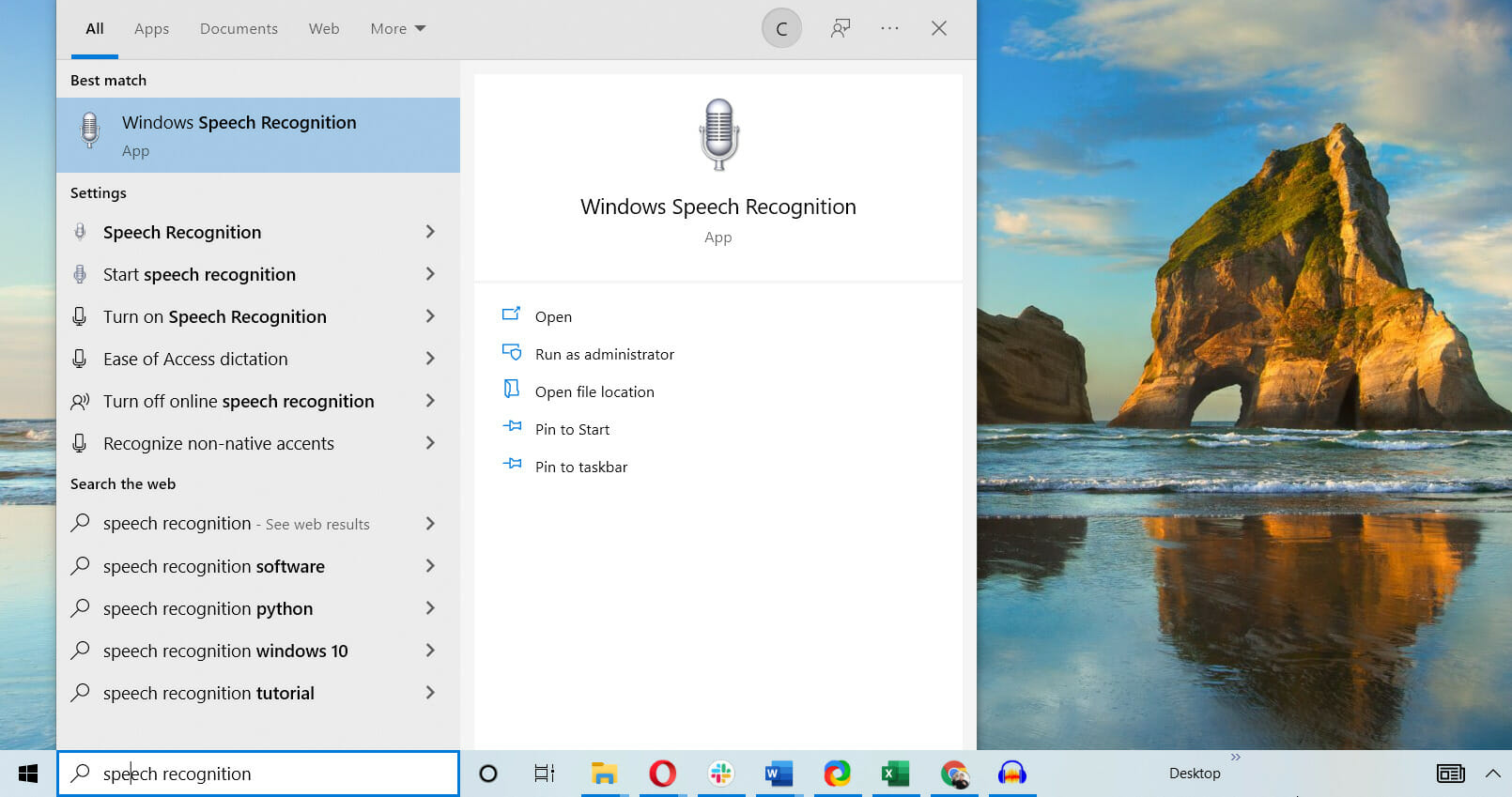Open File Explorer from the taskbar
Image resolution: width=1512 pixels, height=797 pixels.
tap(604, 774)
